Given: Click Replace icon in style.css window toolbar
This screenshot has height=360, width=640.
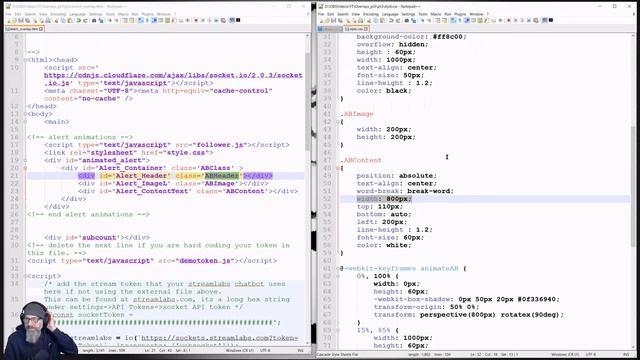Looking at the screenshot, I should coord(413,20).
